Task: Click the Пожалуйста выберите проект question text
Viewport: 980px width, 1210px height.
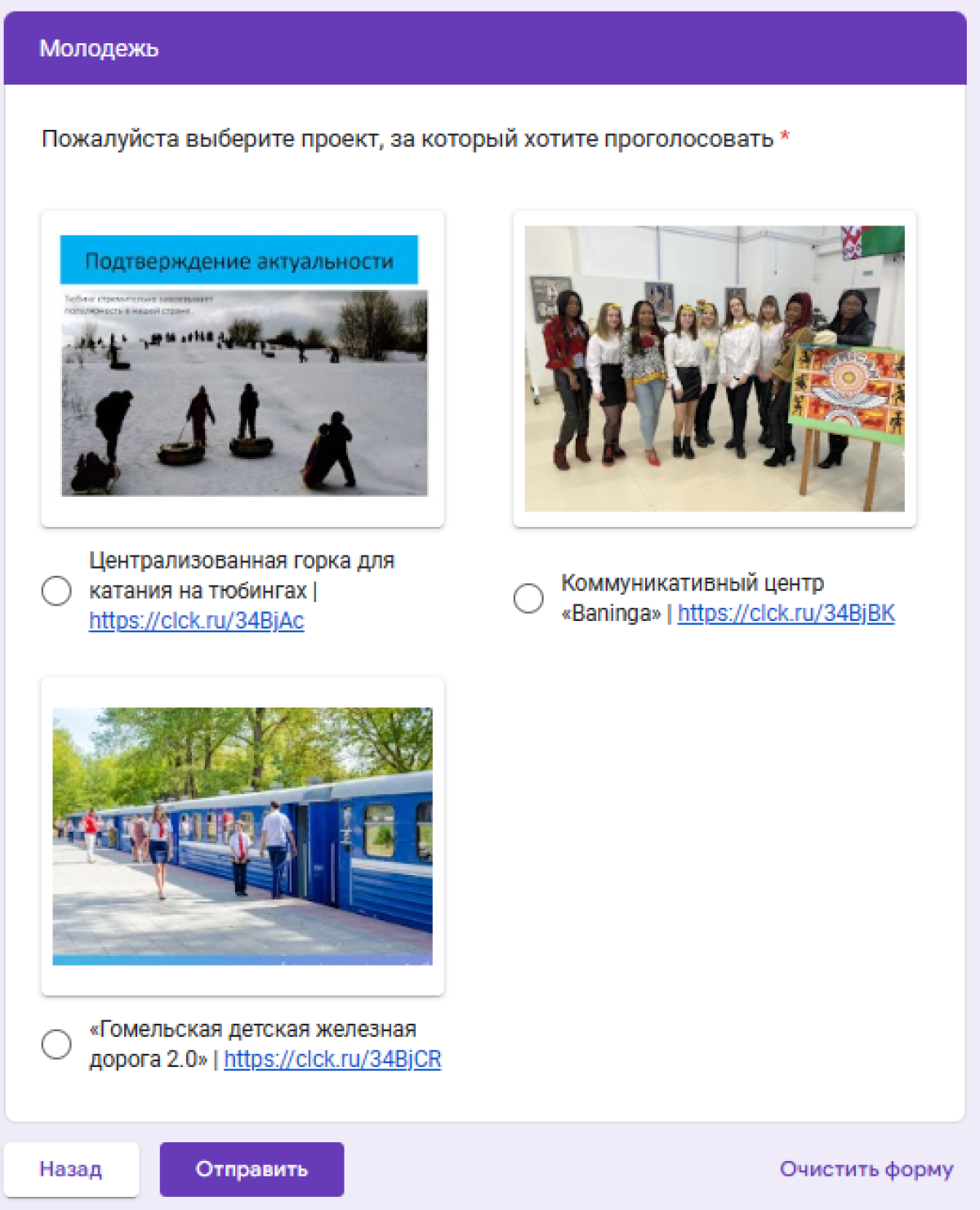Action: point(408,139)
